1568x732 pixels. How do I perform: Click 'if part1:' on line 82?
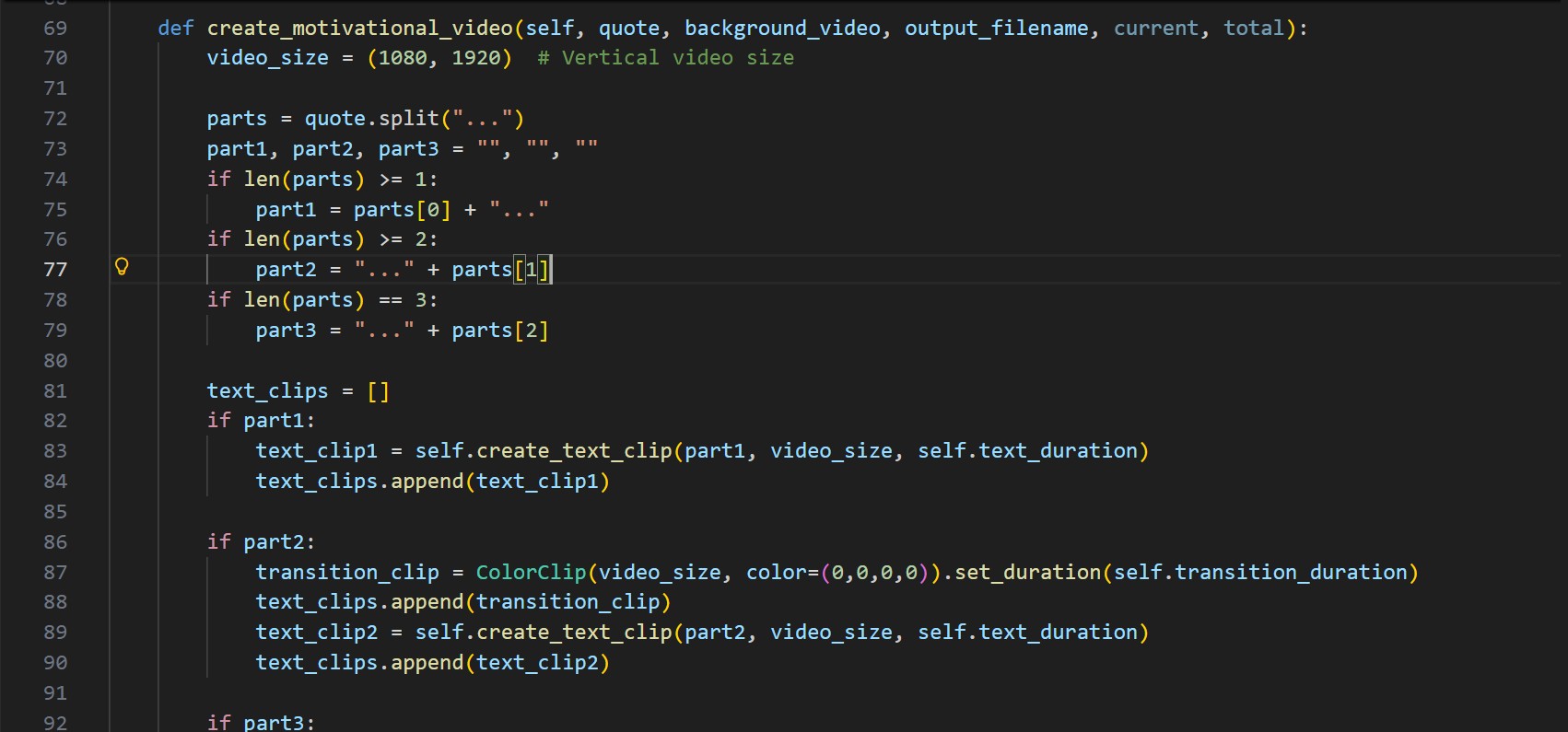tap(261, 421)
